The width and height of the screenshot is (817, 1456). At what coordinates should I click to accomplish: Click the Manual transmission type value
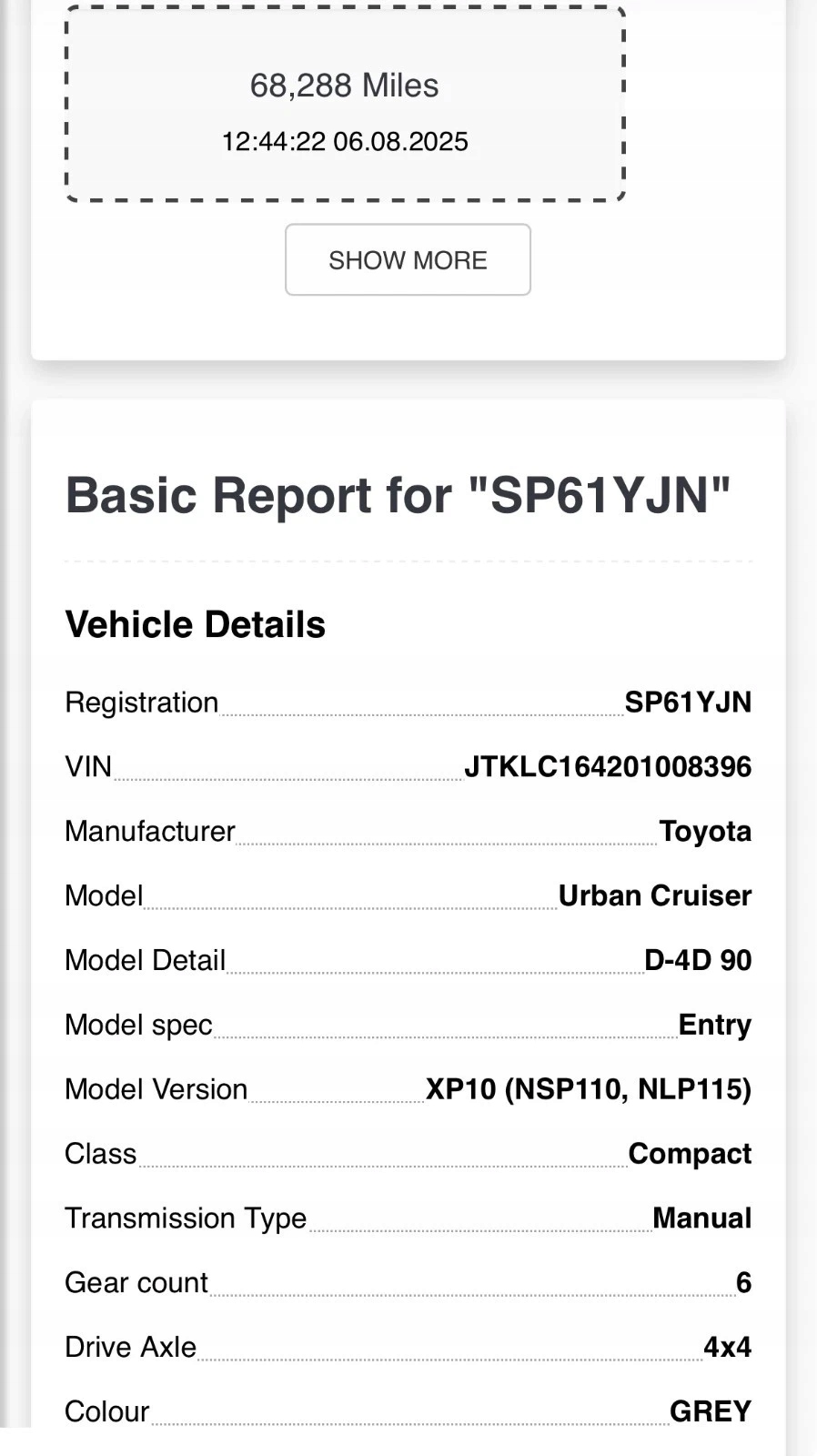coord(702,1218)
